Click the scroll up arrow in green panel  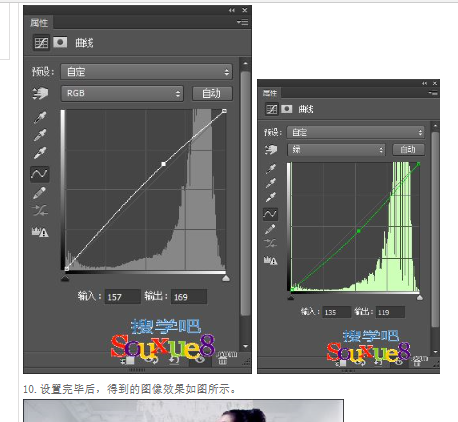click(x=435, y=126)
